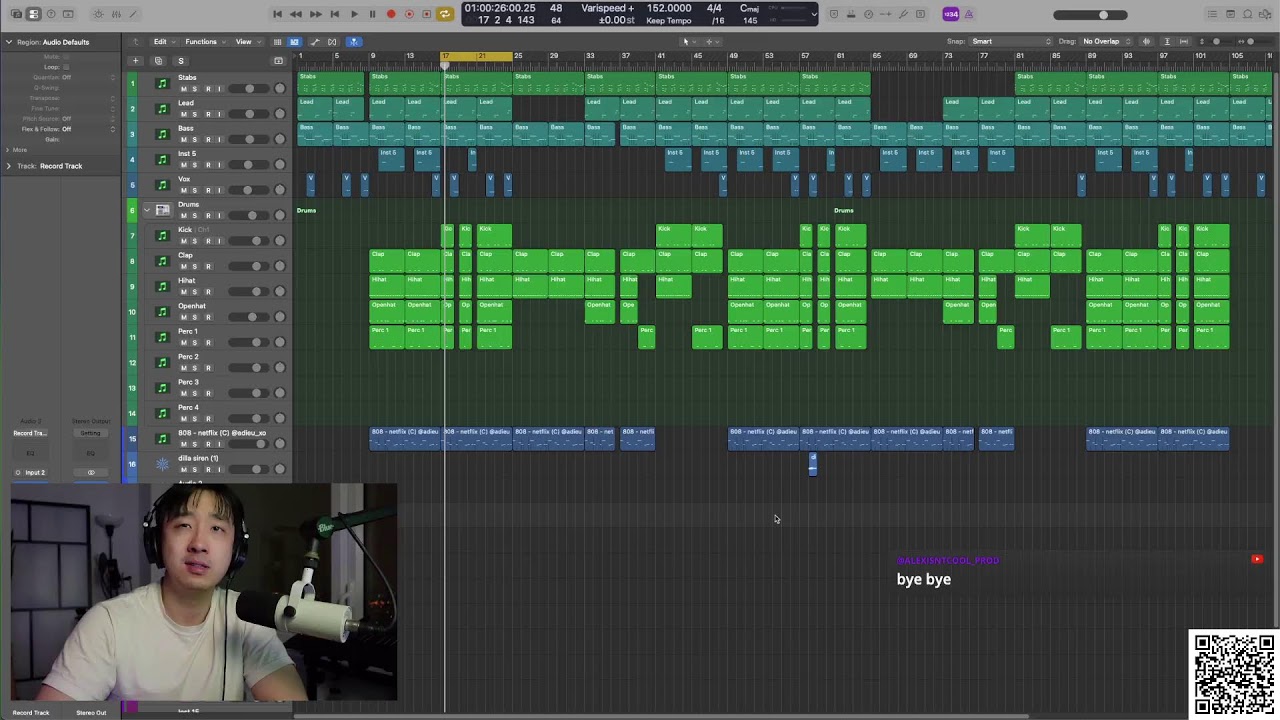Screen dimensions: 1280x720
Task: Open the Smart Controls dial icon
Action: (x=98, y=14)
